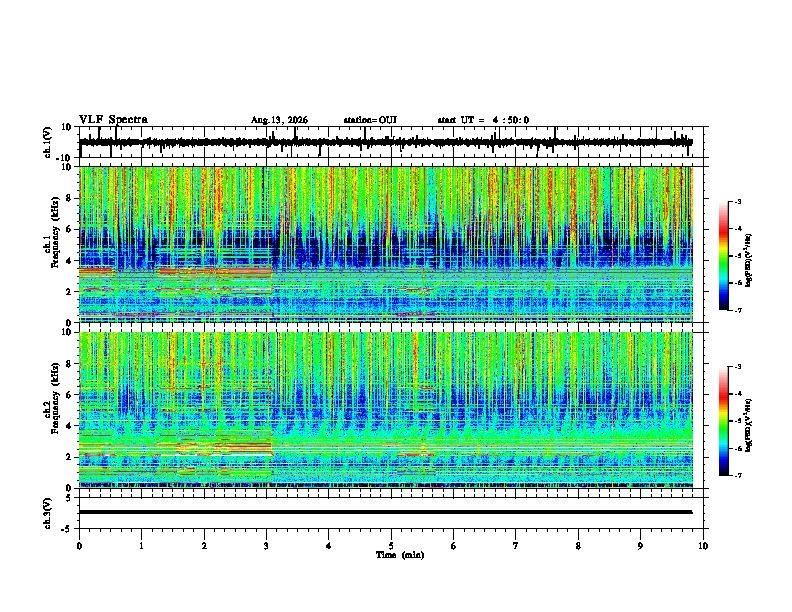The image size is (792, 612).
Task: Click the -7 label on ch.2 color bar
Action: coord(738,476)
